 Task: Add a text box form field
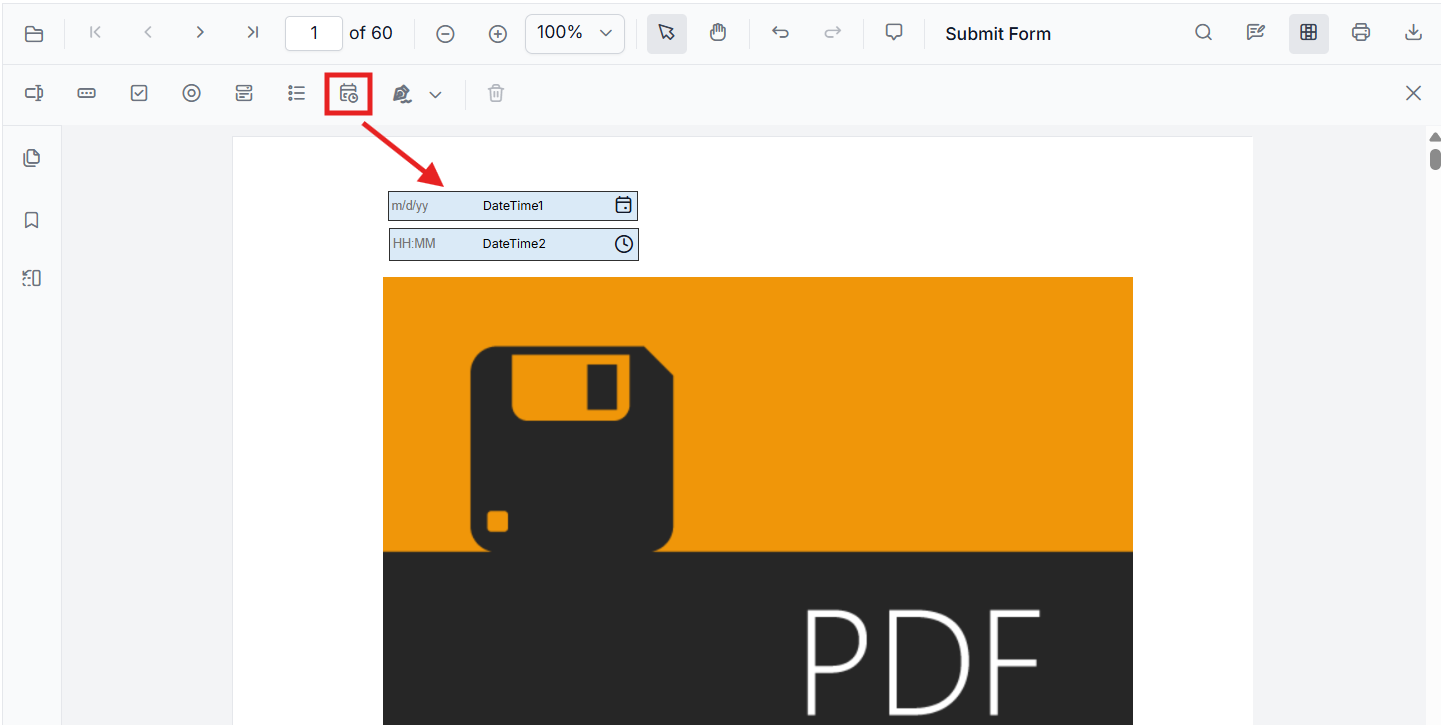(34, 93)
